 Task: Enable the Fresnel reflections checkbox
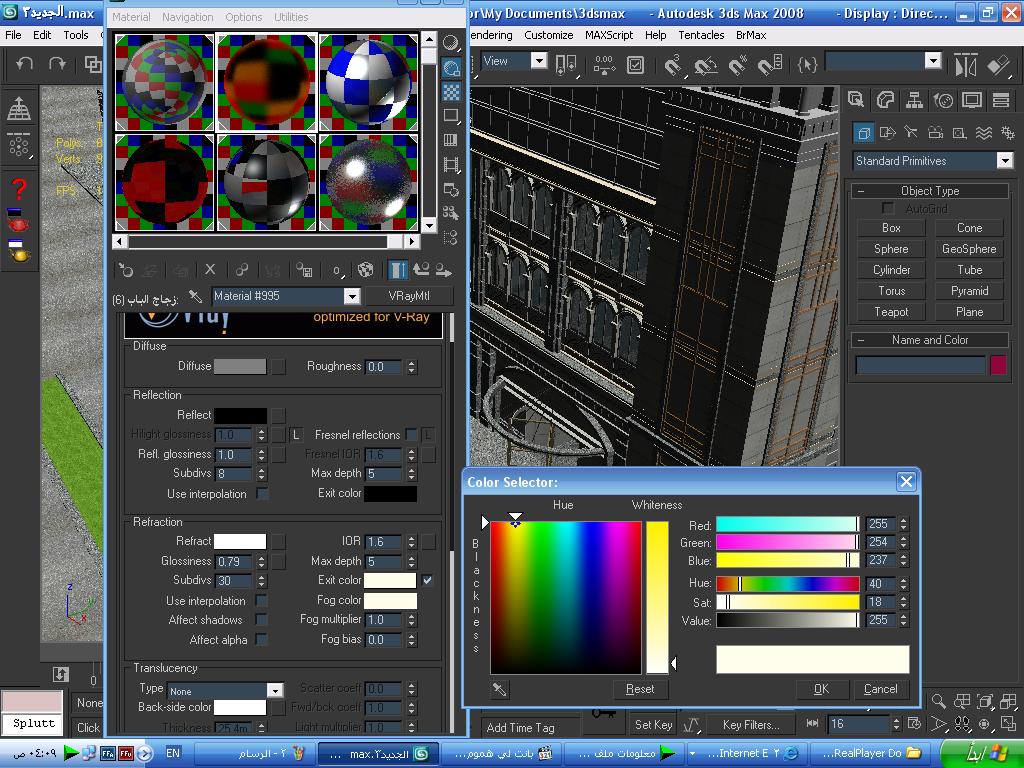coord(411,434)
